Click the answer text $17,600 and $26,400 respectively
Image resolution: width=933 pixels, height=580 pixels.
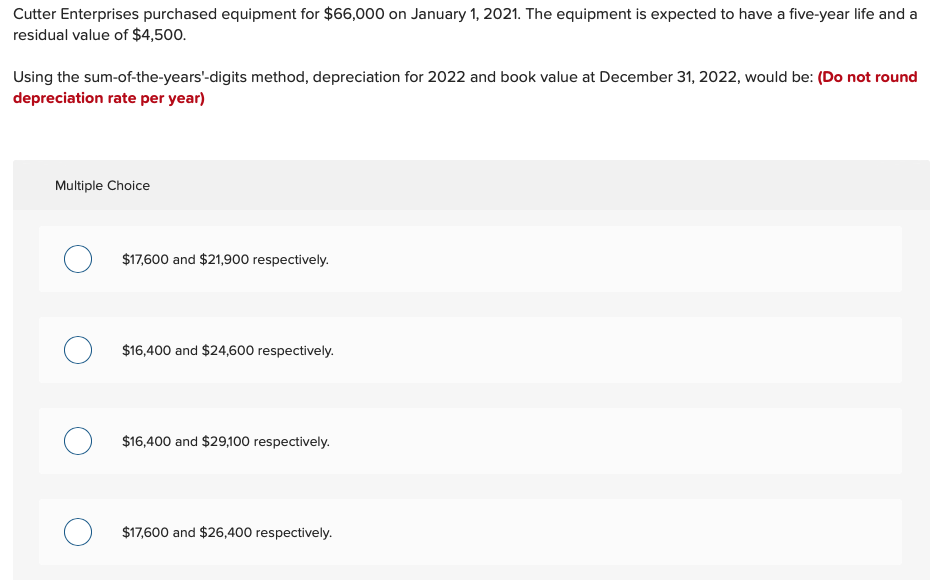pyautogui.click(x=227, y=532)
